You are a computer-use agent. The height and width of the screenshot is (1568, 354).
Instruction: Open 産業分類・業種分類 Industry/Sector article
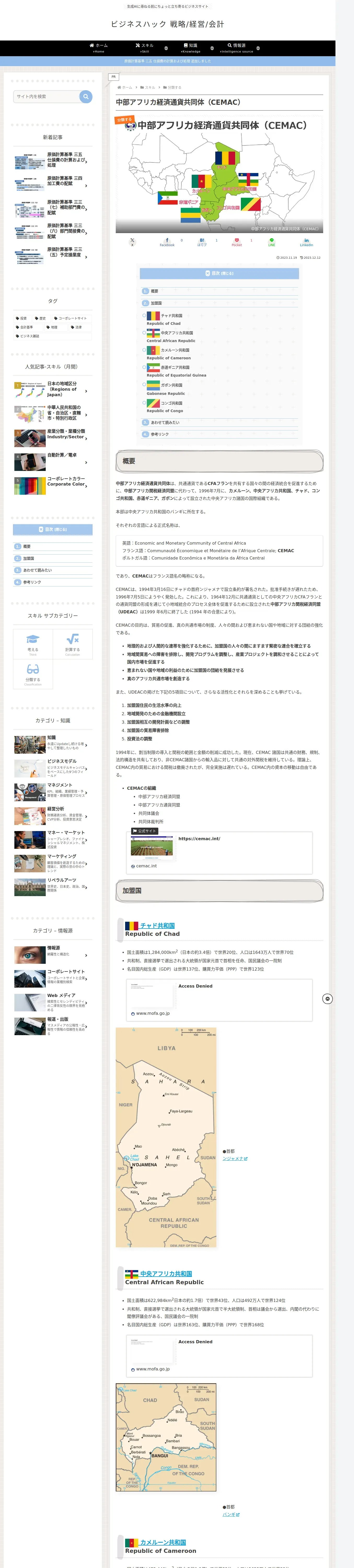53,438
